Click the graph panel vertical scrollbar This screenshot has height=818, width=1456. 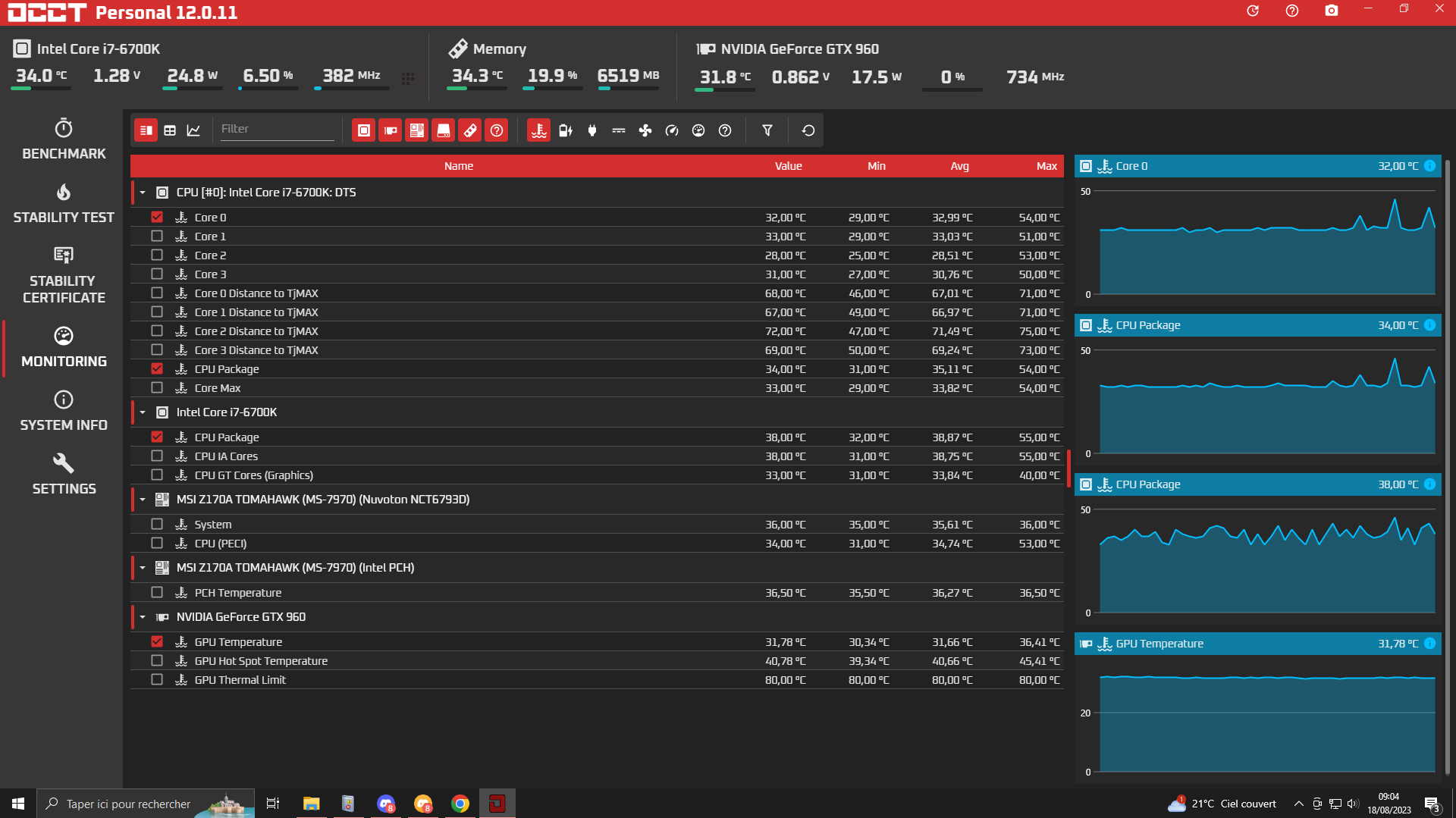click(x=1448, y=466)
